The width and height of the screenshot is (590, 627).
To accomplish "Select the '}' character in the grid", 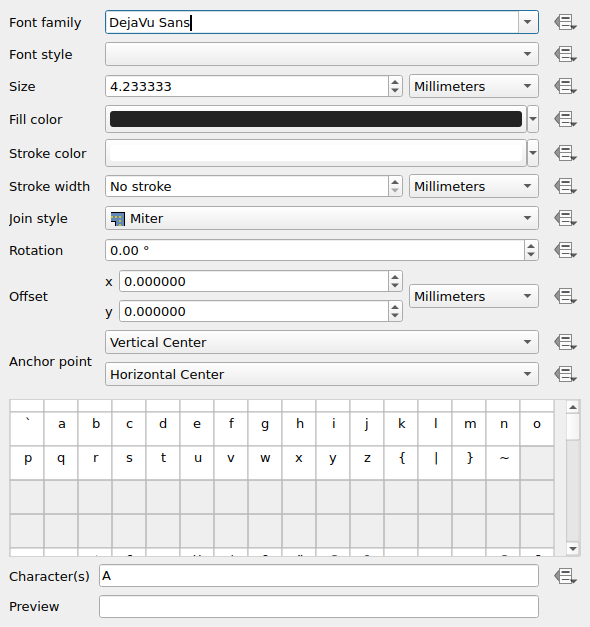I will click(x=469, y=462).
